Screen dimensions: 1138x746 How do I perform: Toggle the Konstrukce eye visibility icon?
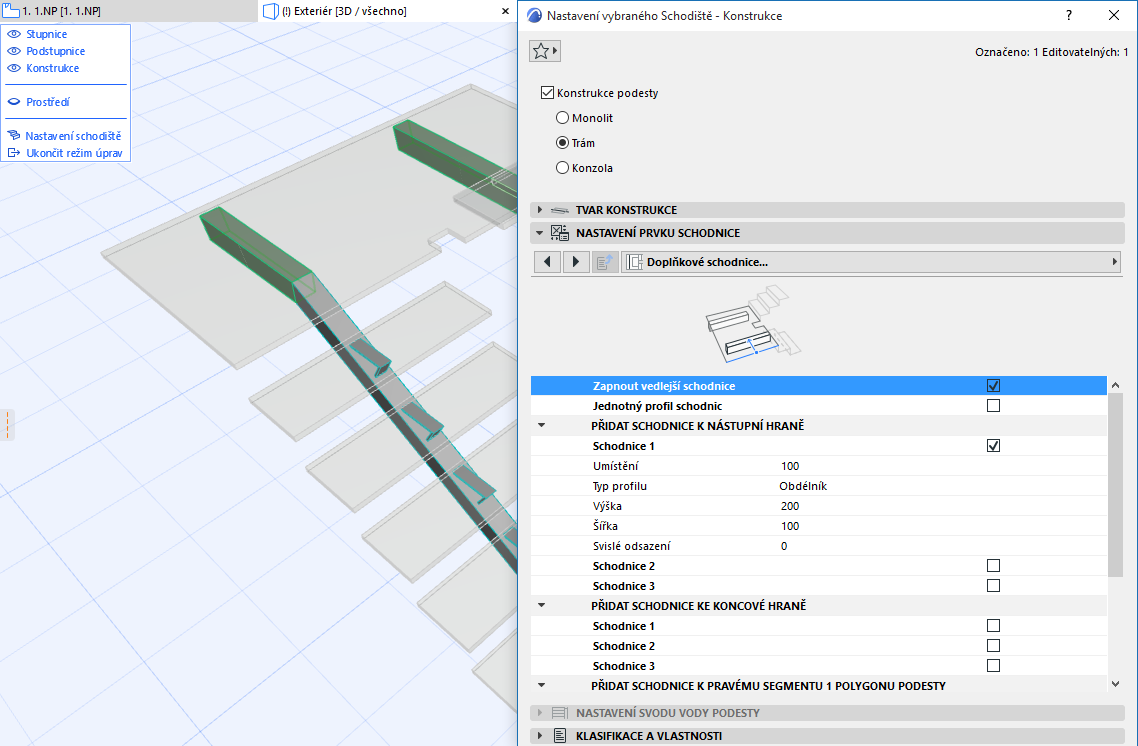click(x=14, y=68)
